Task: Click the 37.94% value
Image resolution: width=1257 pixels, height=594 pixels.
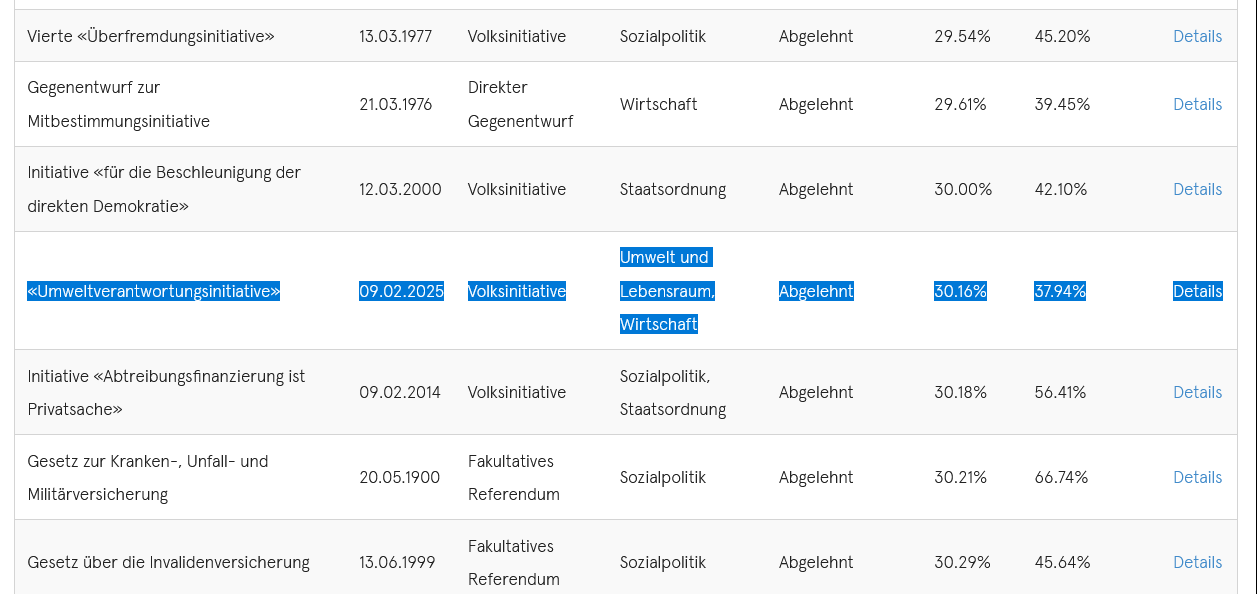Action: (1060, 291)
